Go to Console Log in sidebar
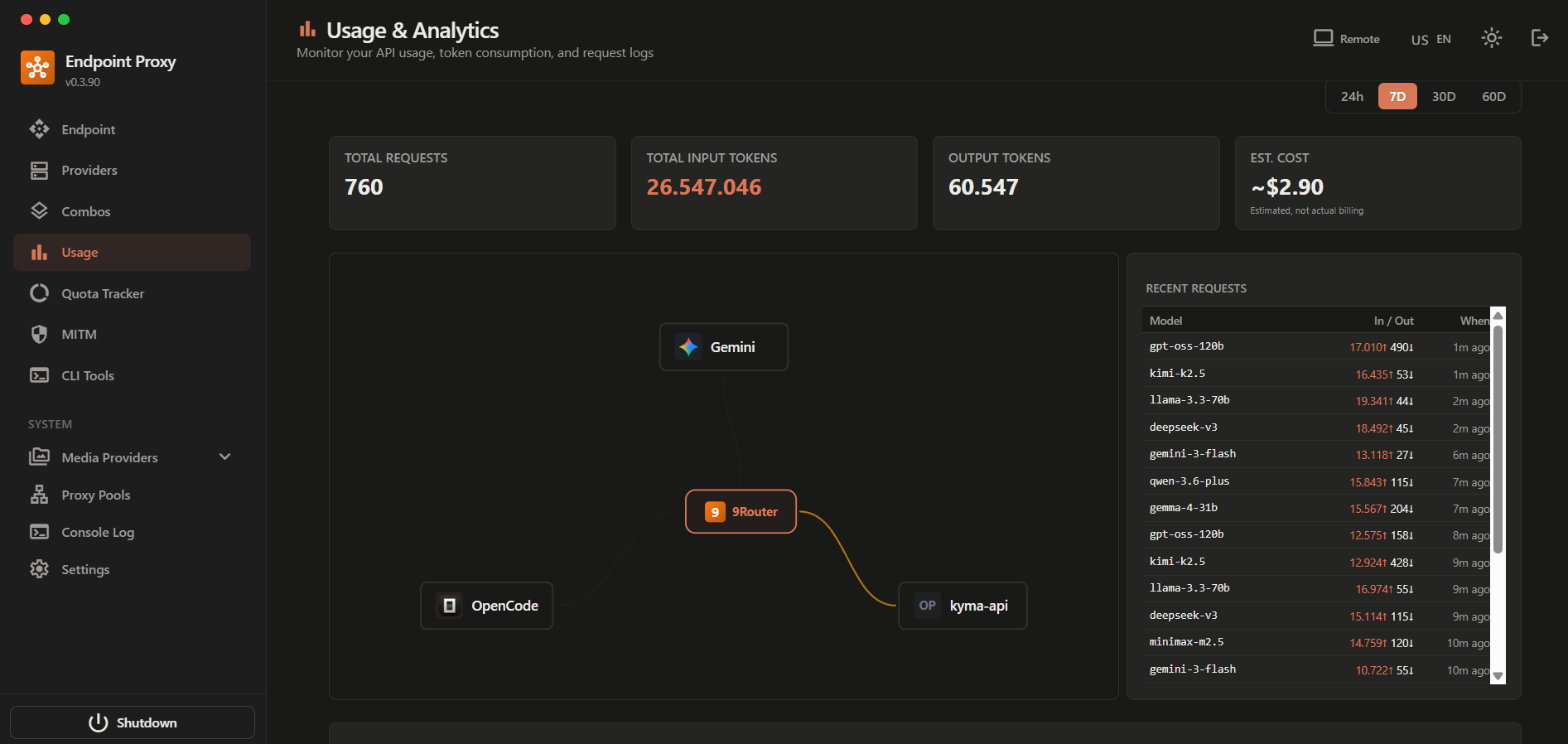 point(97,533)
